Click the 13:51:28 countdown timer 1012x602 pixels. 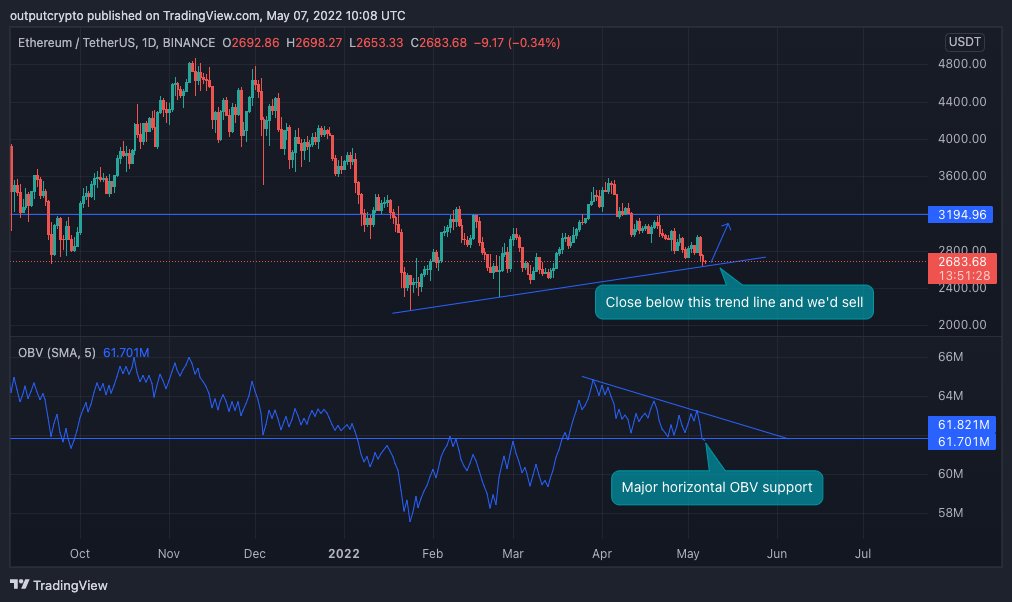click(961, 274)
